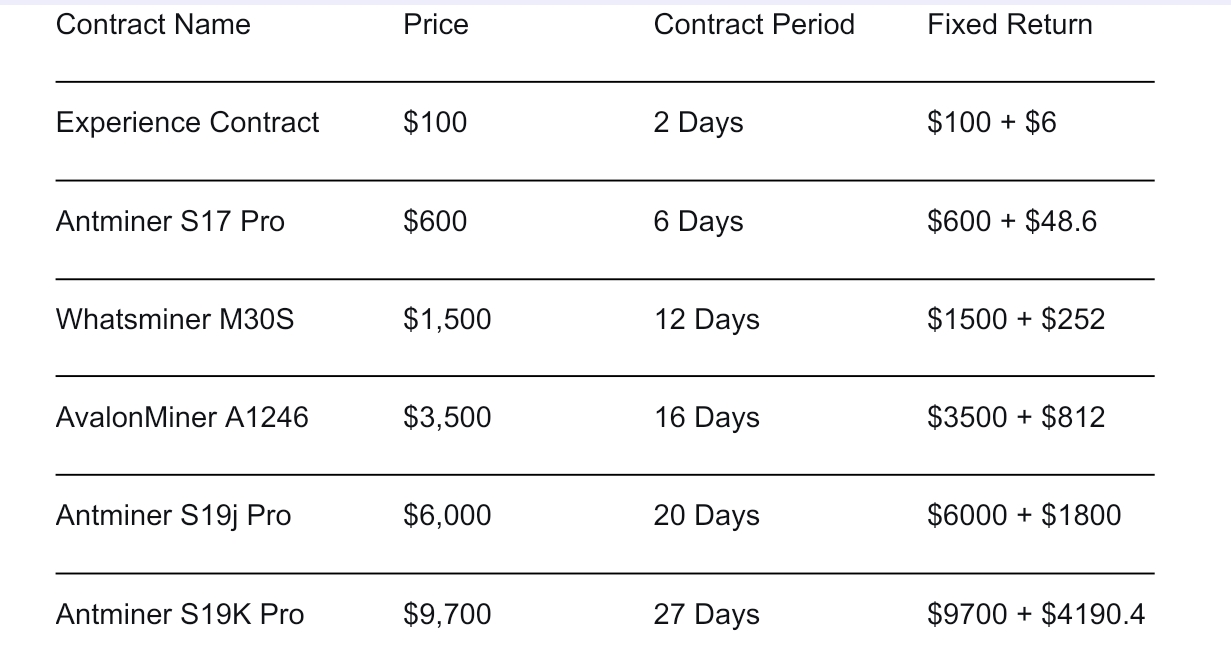Click the 27 Days period text
1231x660 pixels.
(706, 615)
